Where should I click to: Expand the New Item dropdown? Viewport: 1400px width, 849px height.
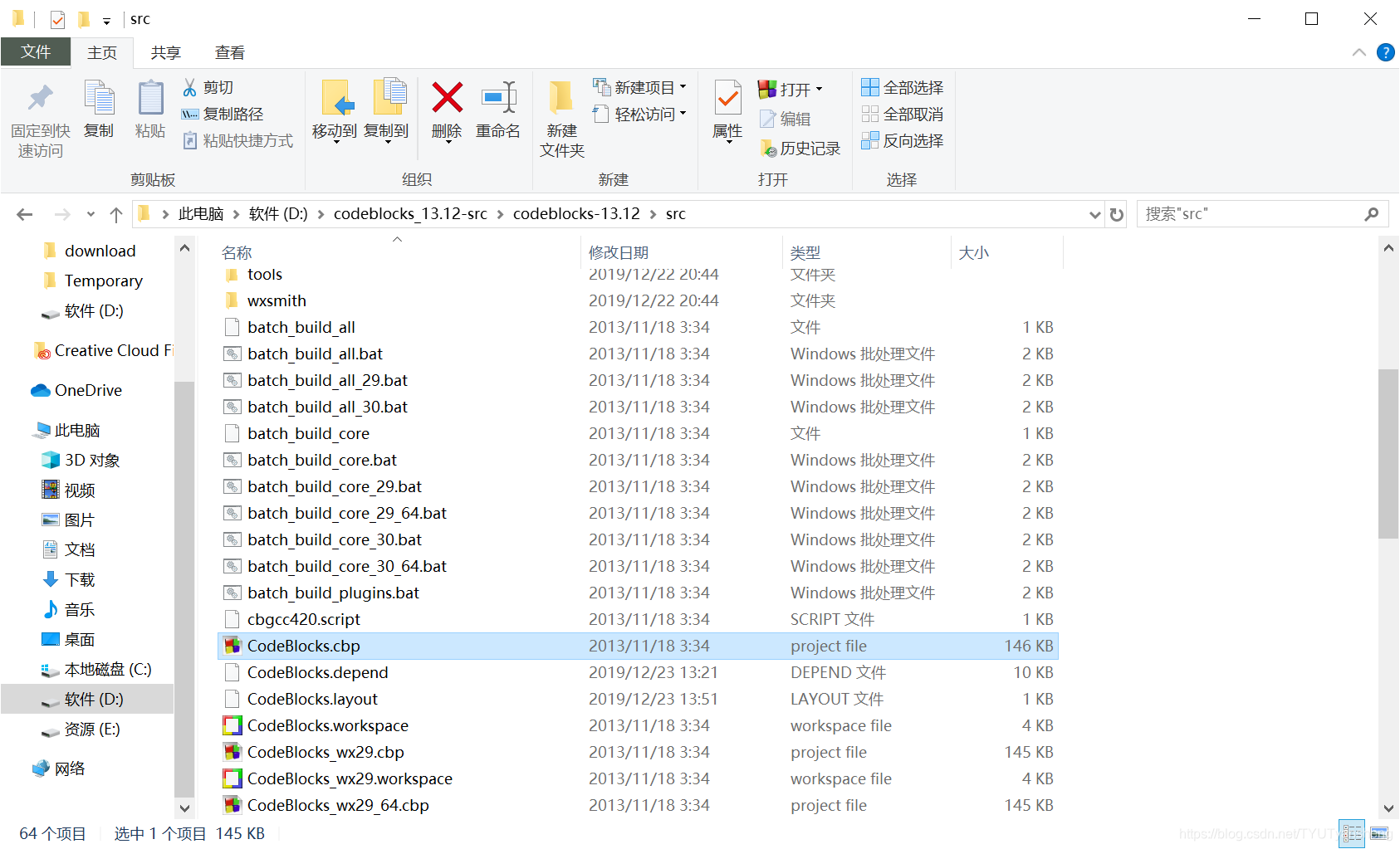(x=683, y=87)
